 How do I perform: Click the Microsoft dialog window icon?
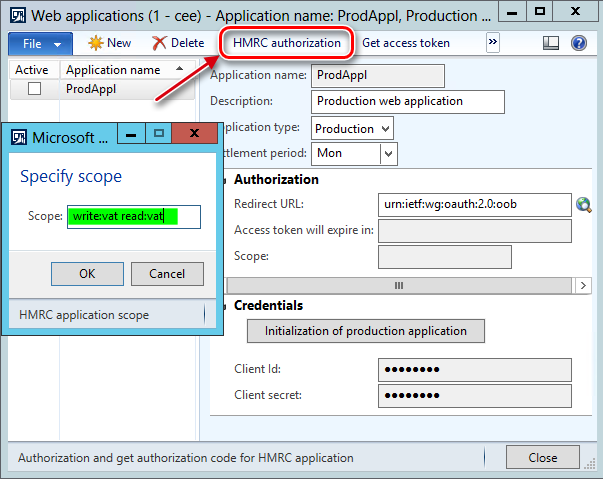click(19, 137)
